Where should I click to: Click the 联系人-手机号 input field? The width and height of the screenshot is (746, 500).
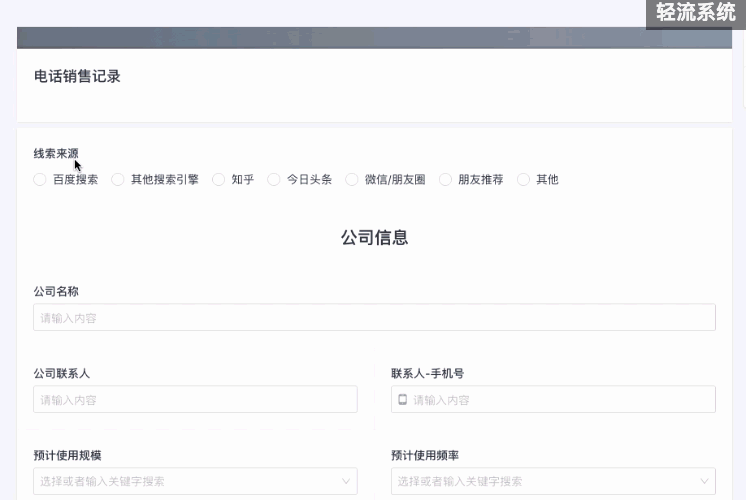(560, 400)
